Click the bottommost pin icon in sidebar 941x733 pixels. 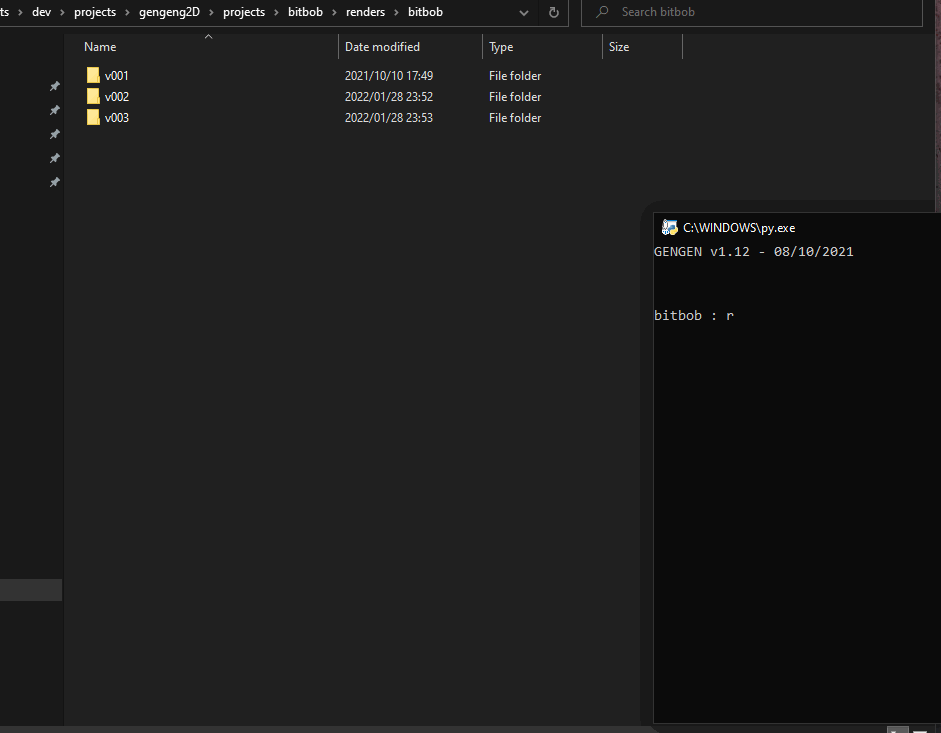click(x=55, y=182)
